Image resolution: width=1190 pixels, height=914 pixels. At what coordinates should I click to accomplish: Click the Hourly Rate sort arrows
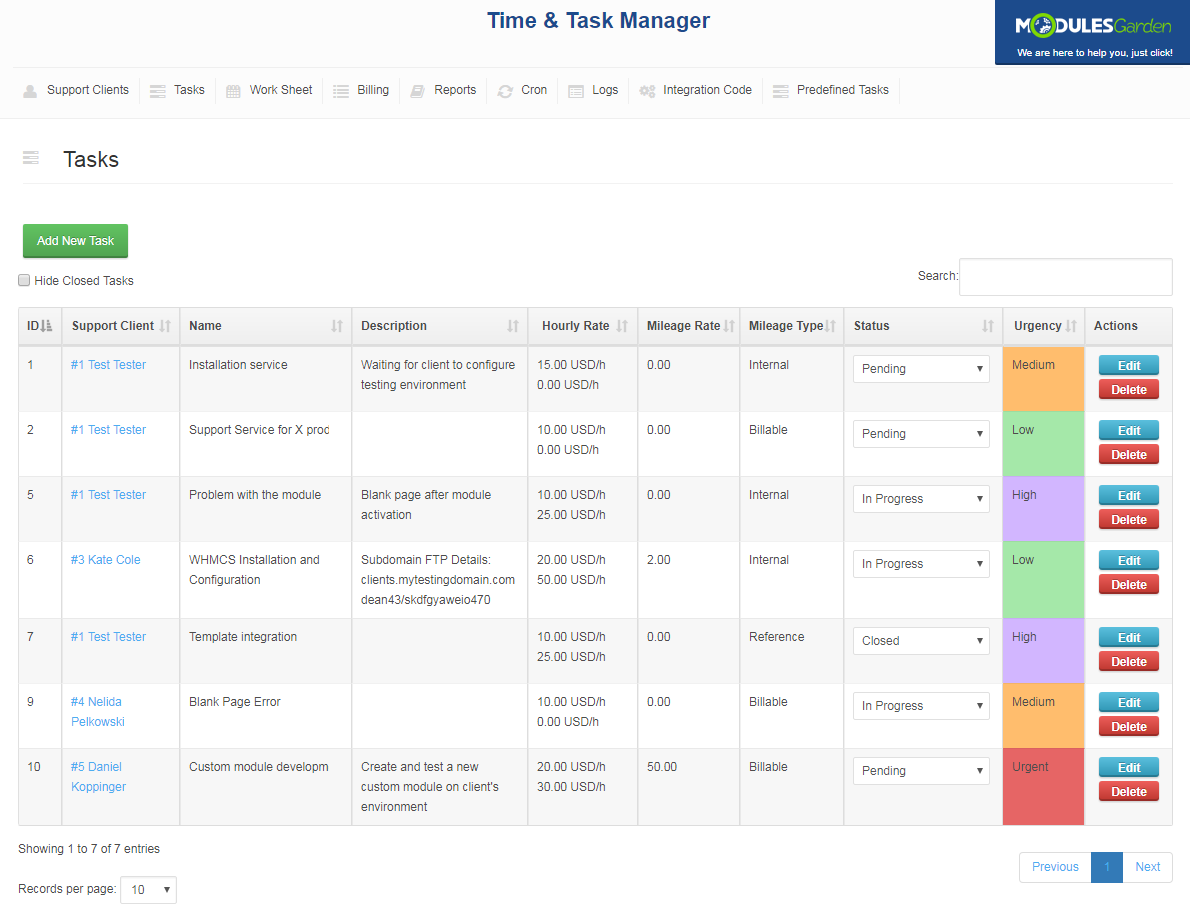622,325
